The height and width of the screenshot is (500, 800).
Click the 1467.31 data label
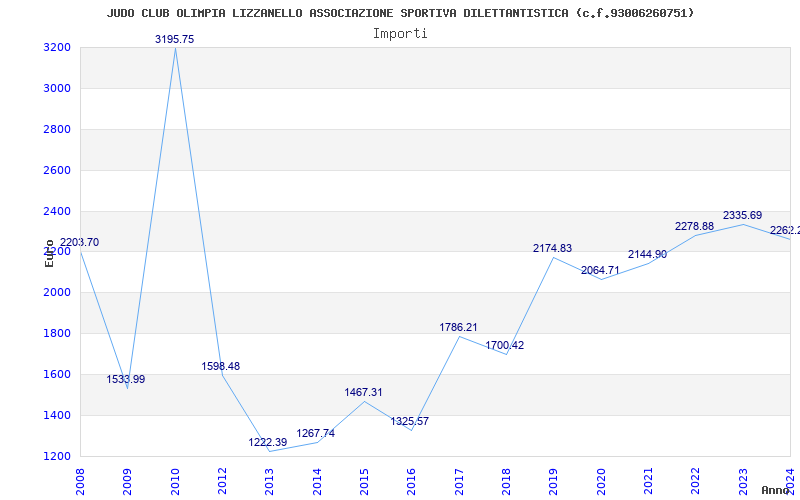pos(363,392)
